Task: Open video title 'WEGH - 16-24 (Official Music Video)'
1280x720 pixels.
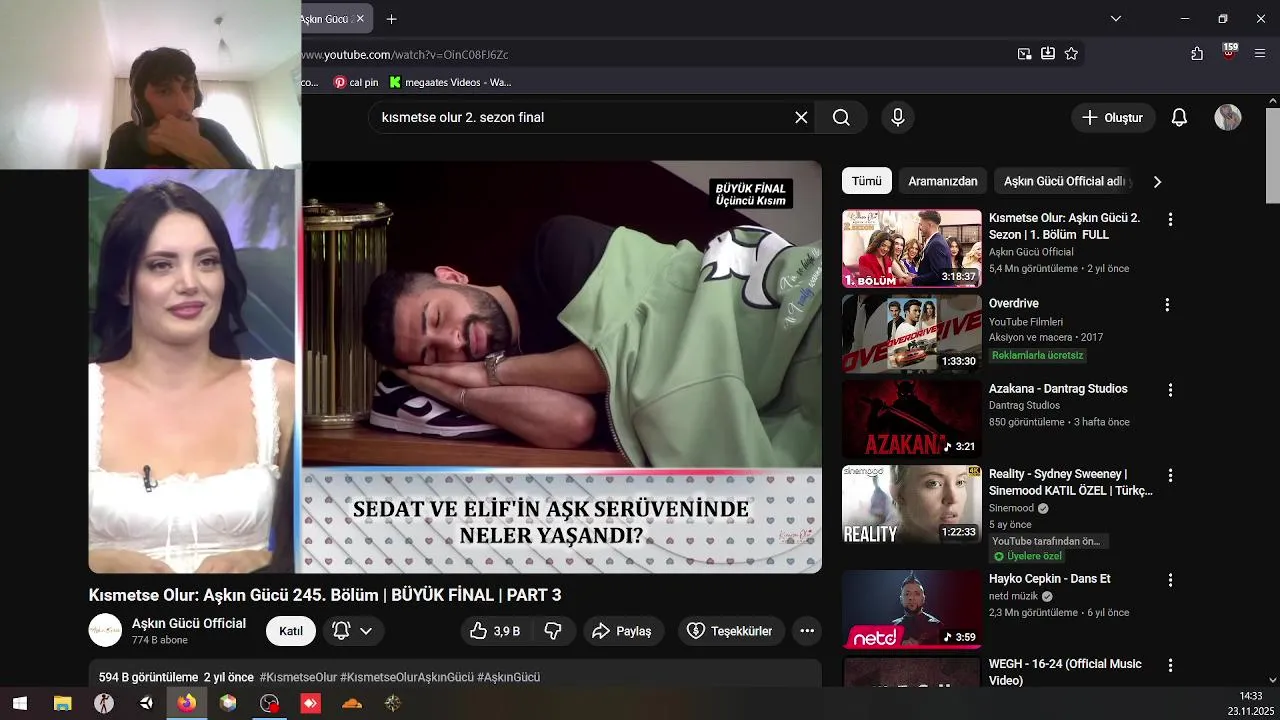Action: point(1065,672)
